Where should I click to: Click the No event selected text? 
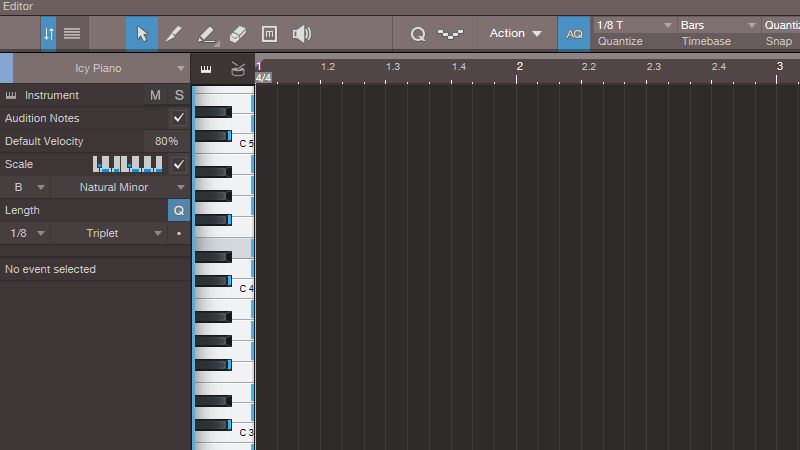point(50,269)
